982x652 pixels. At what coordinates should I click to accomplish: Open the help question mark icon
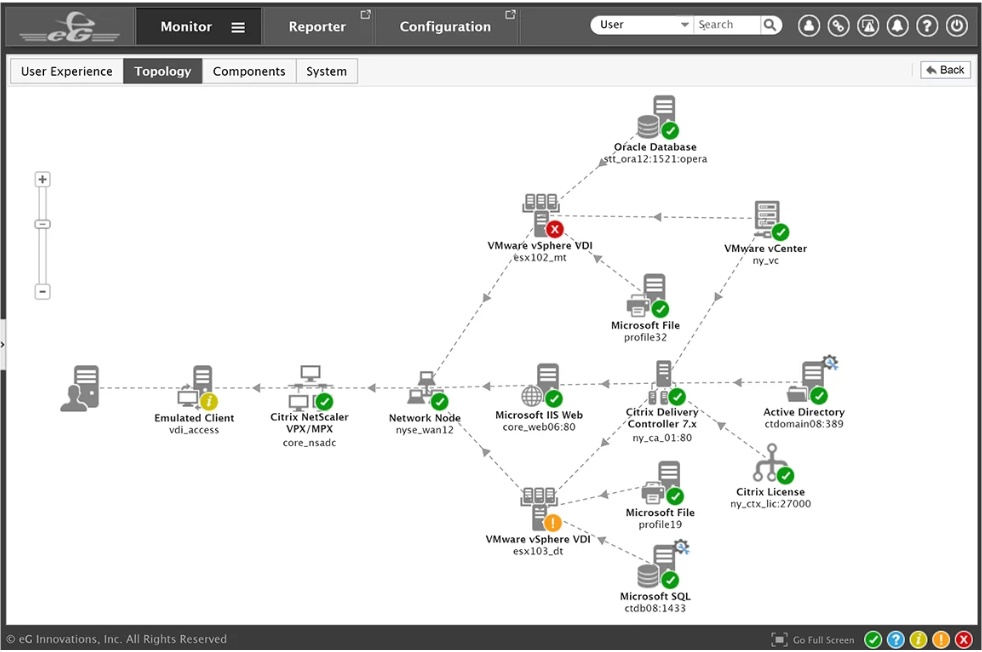point(927,26)
